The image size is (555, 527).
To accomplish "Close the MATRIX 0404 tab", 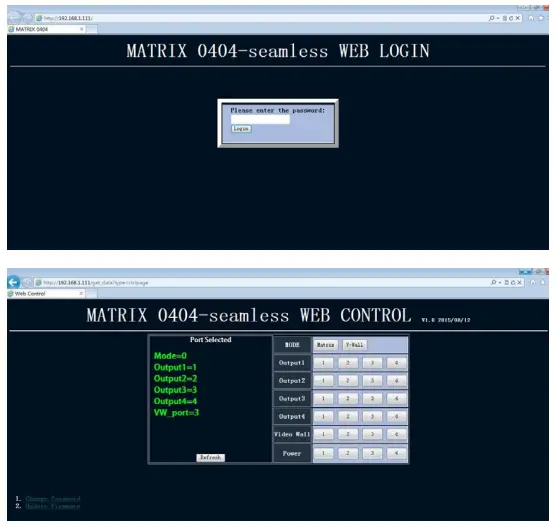I will tap(81, 29).
